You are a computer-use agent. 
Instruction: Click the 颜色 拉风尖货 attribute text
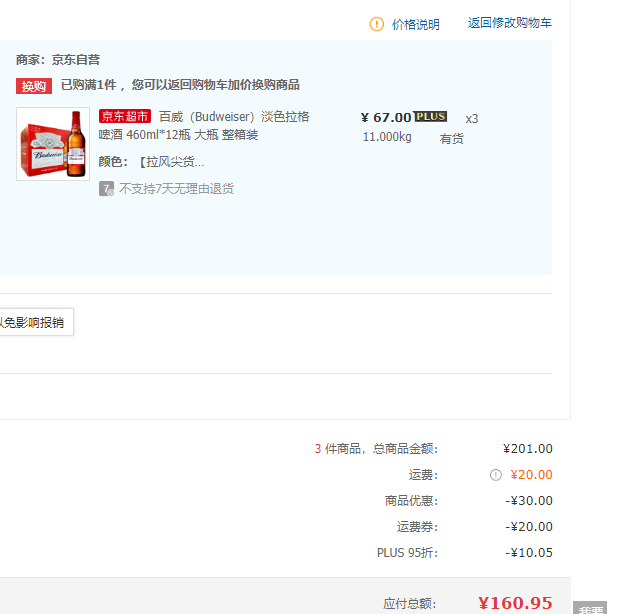tap(152, 162)
